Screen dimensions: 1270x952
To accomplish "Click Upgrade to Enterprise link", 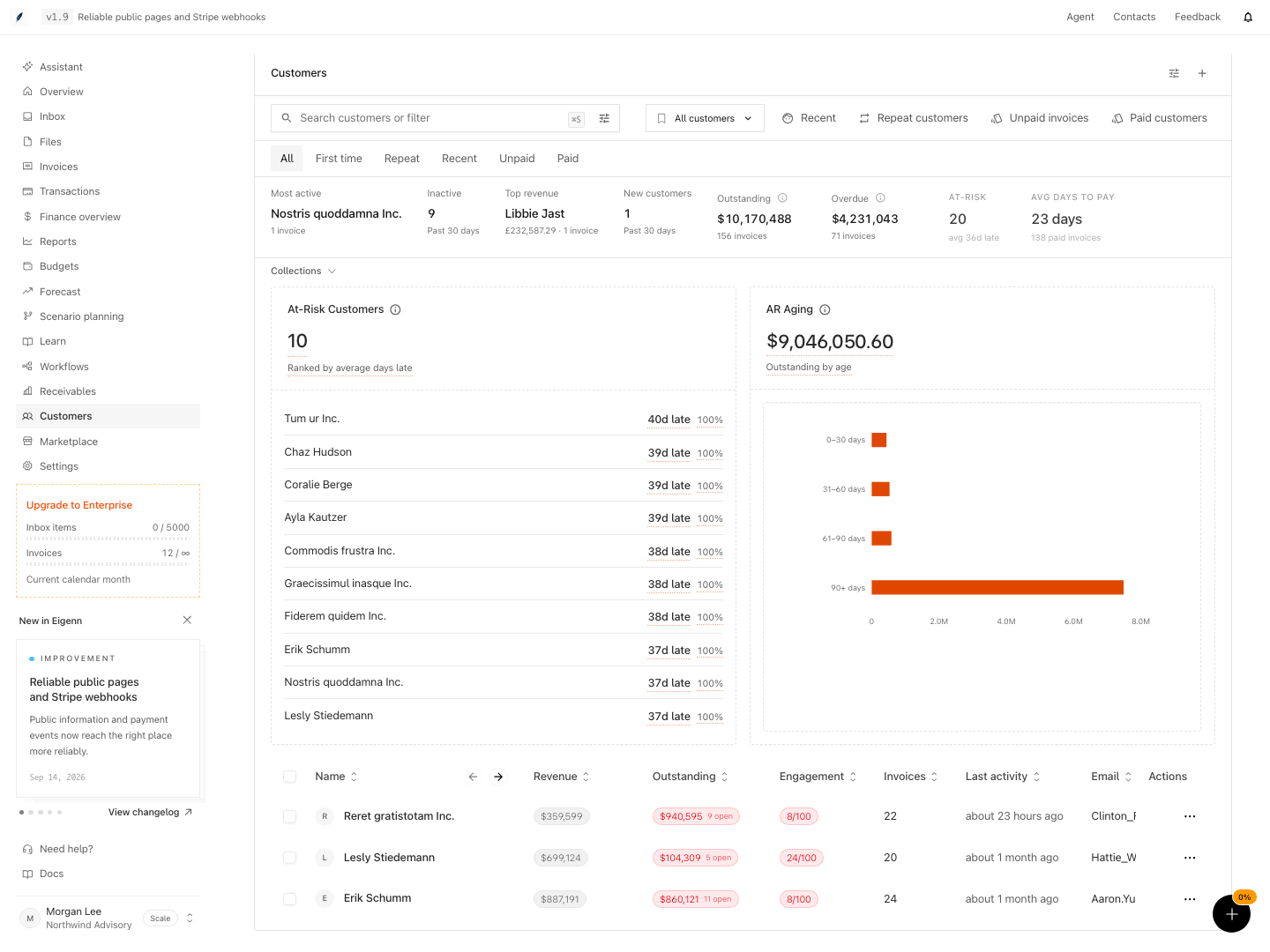I will coord(79,505).
